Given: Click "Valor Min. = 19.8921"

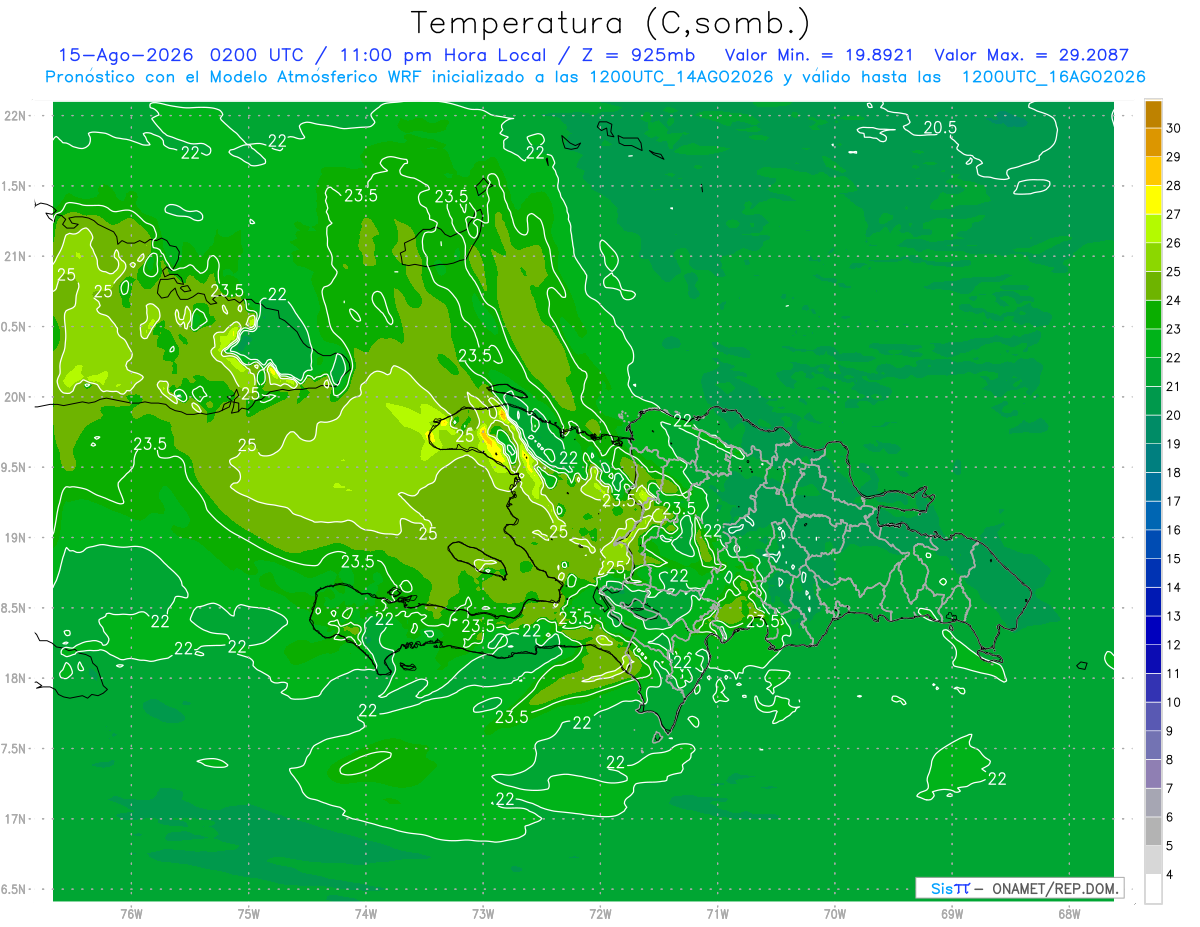Looking at the screenshot, I should tap(820, 55).
